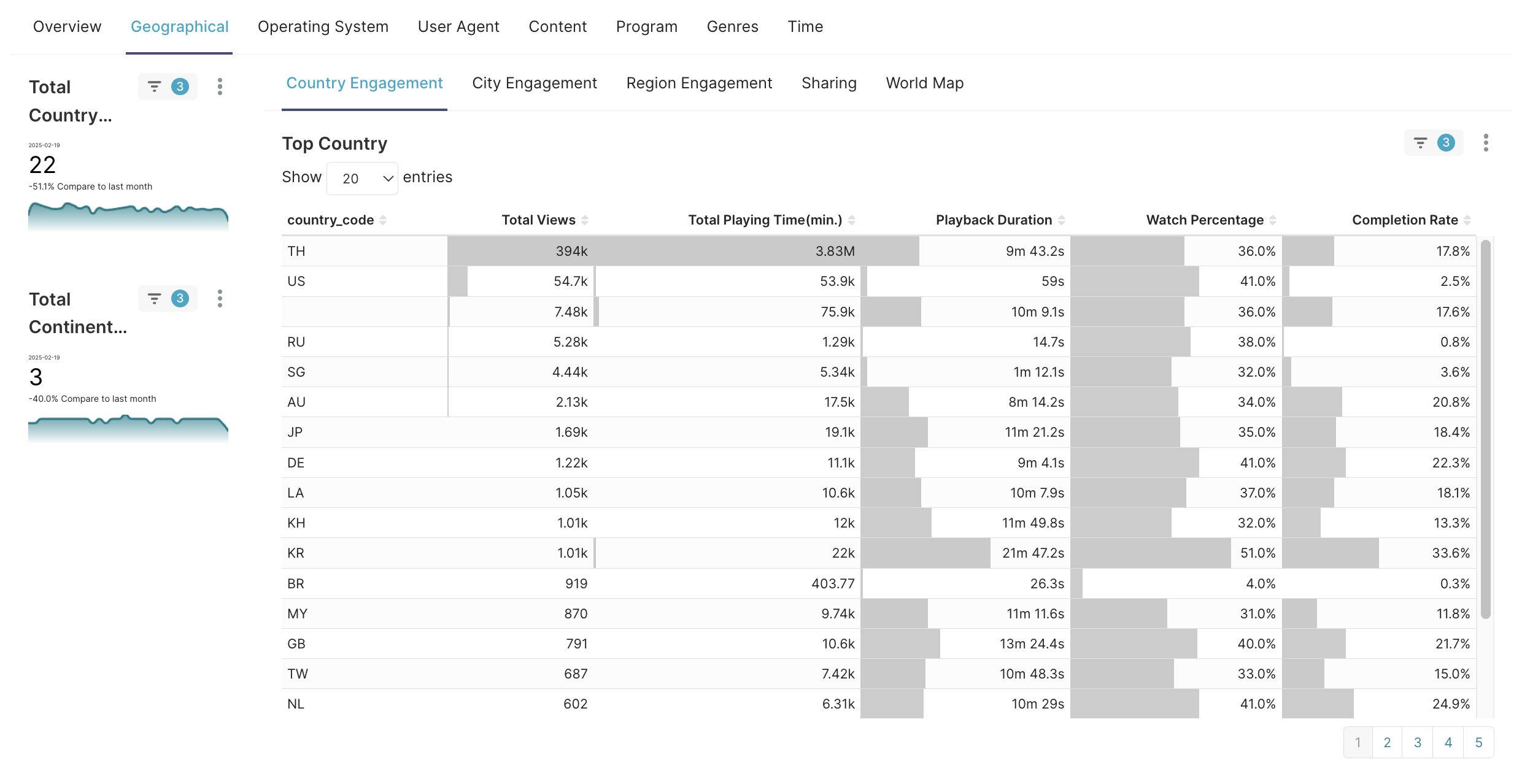
Task: Sort by Watch Percentage arrows
Action: 1273,220
